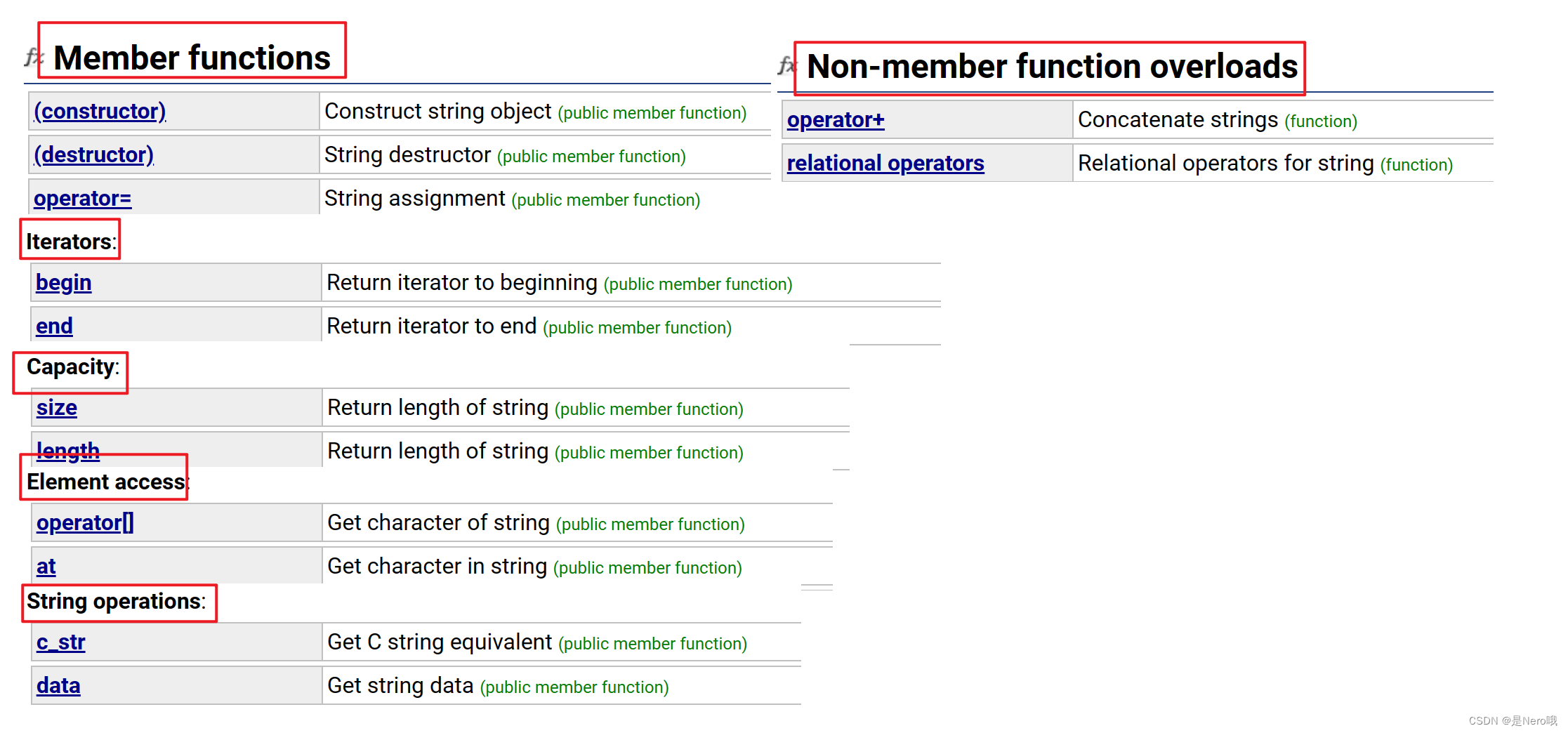
Task: Follow the operator[] link
Action: 85,522
